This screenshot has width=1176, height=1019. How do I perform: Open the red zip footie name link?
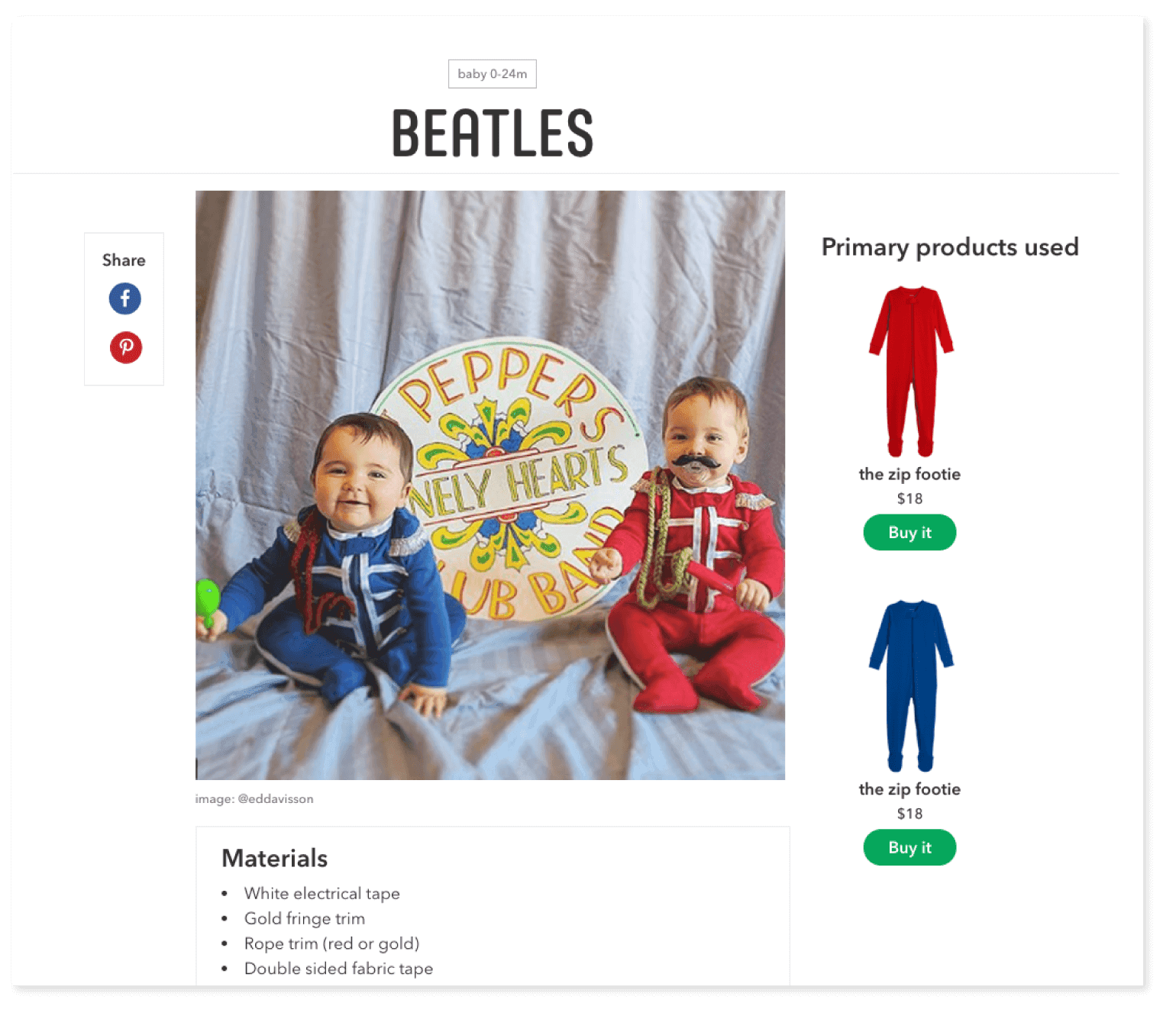pos(909,474)
